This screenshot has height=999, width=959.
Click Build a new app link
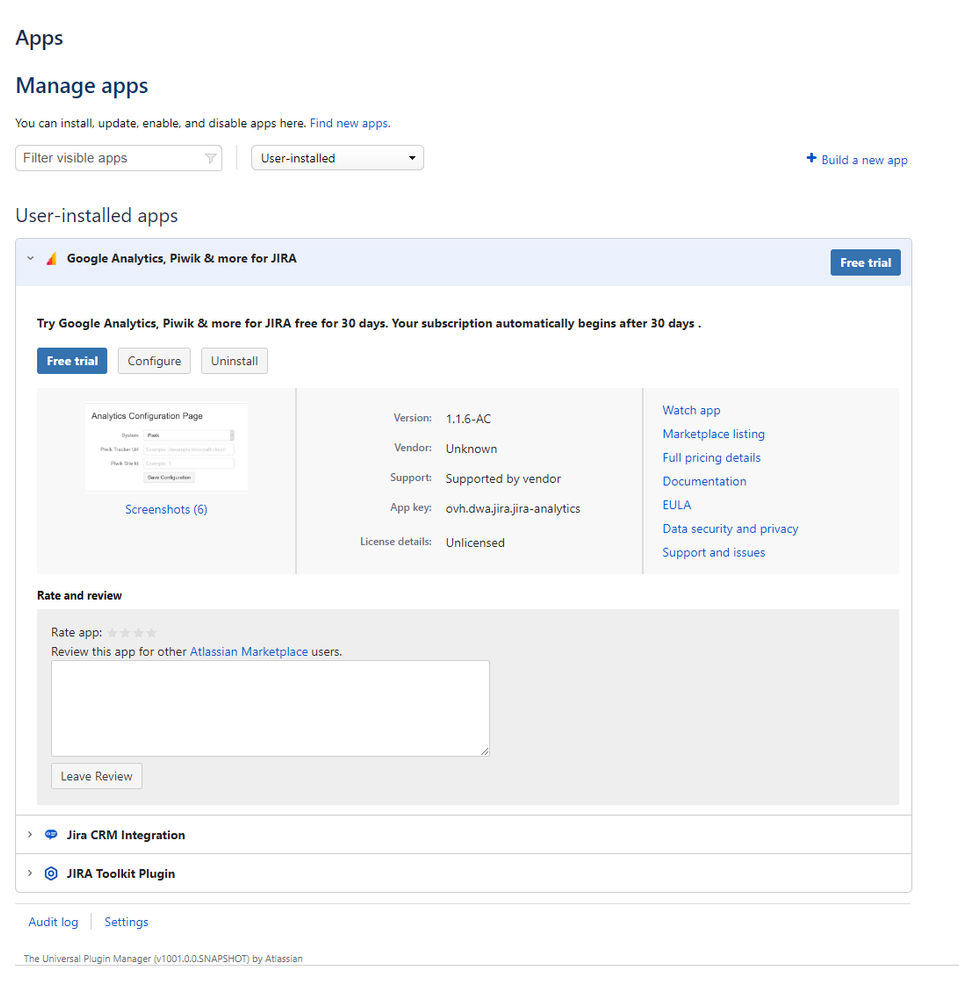(864, 160)
